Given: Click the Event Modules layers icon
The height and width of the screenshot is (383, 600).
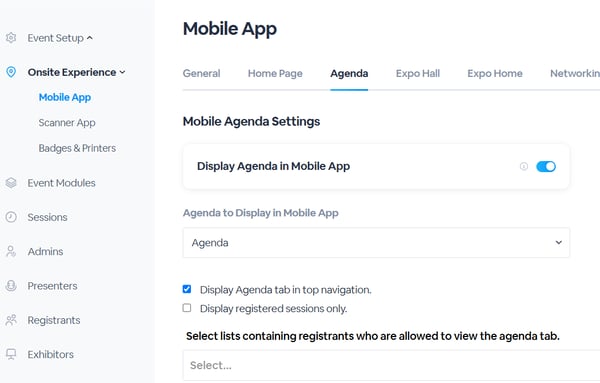Looking at the screenshot, I should [x=11, y=183].
